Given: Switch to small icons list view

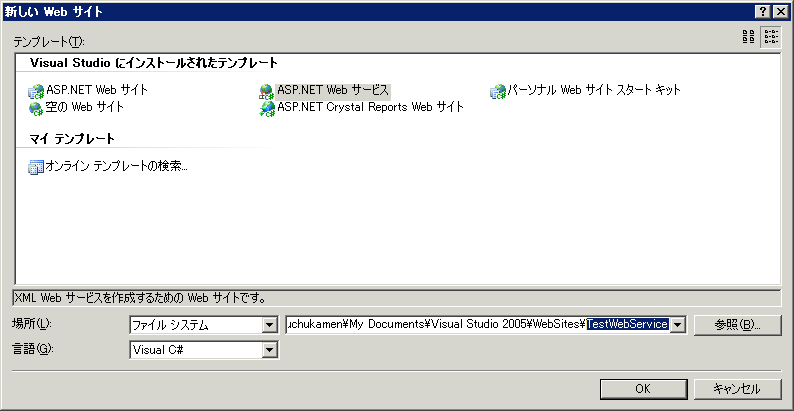Looking at the screenshot, I should [772, 36].
